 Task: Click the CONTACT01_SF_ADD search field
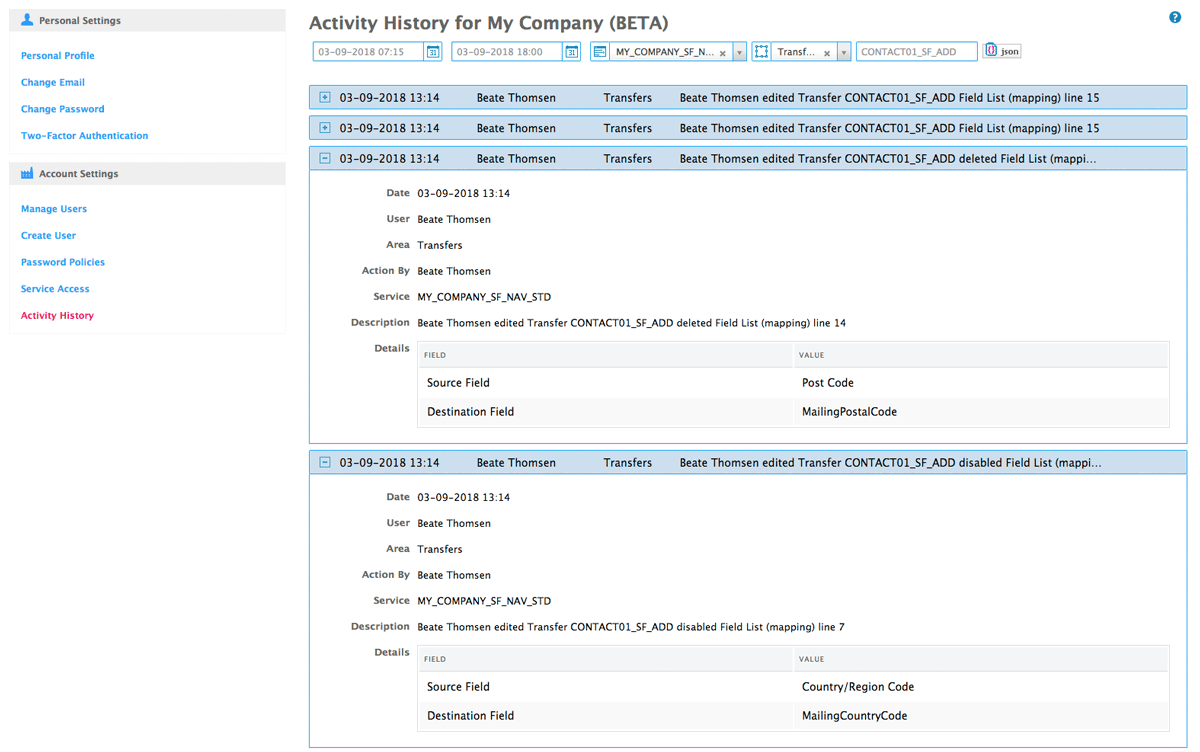tap(916, 52)
